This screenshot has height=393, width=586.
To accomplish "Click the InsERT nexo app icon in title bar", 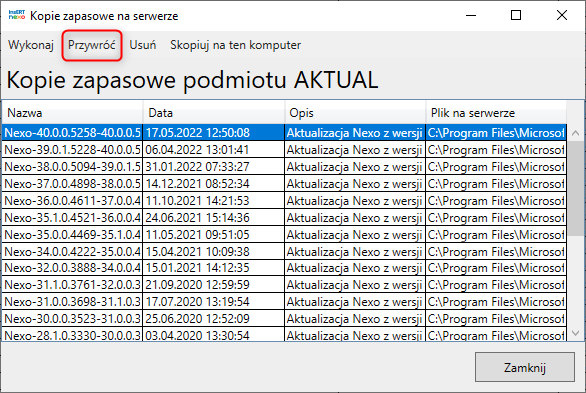I will coord(17,15).
